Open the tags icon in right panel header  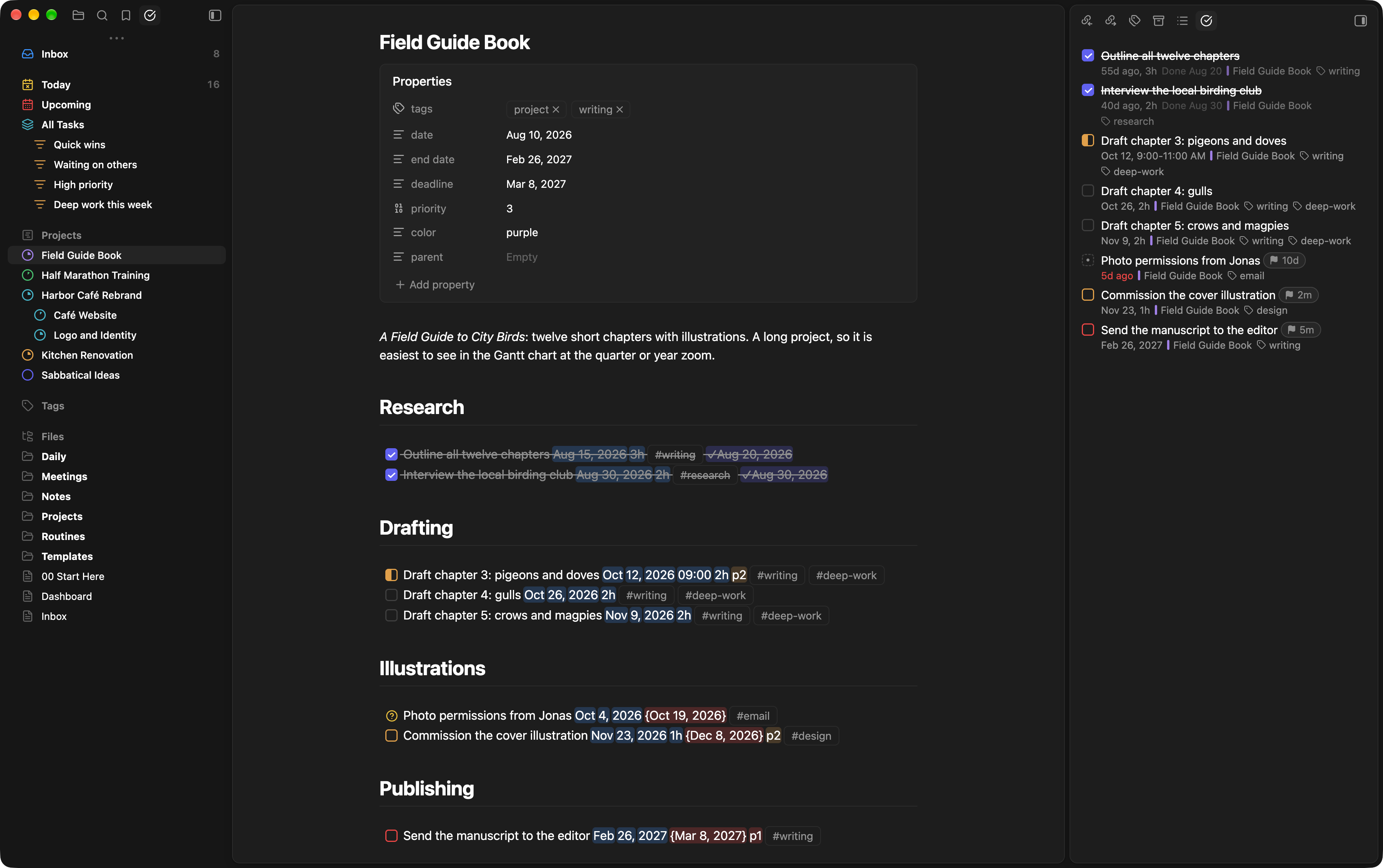coord(1134,21)
